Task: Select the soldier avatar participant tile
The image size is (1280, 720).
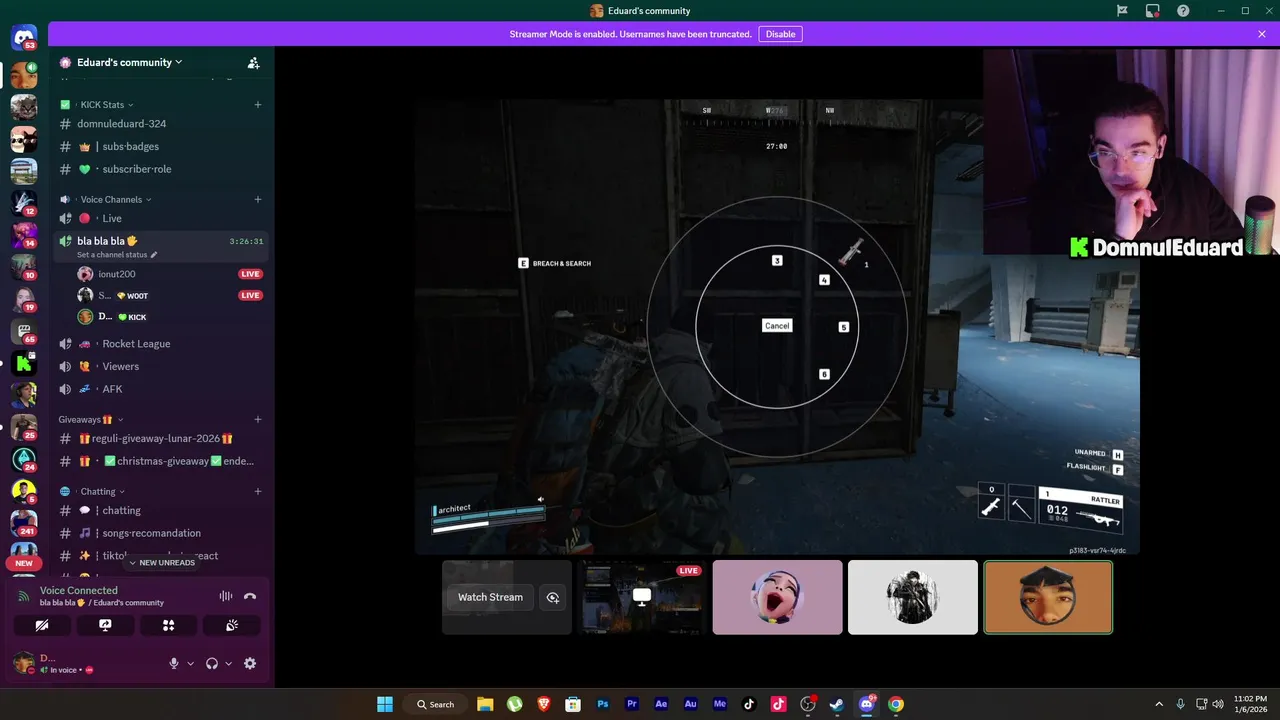Action: pyautogui.click(x=912, y=597)
